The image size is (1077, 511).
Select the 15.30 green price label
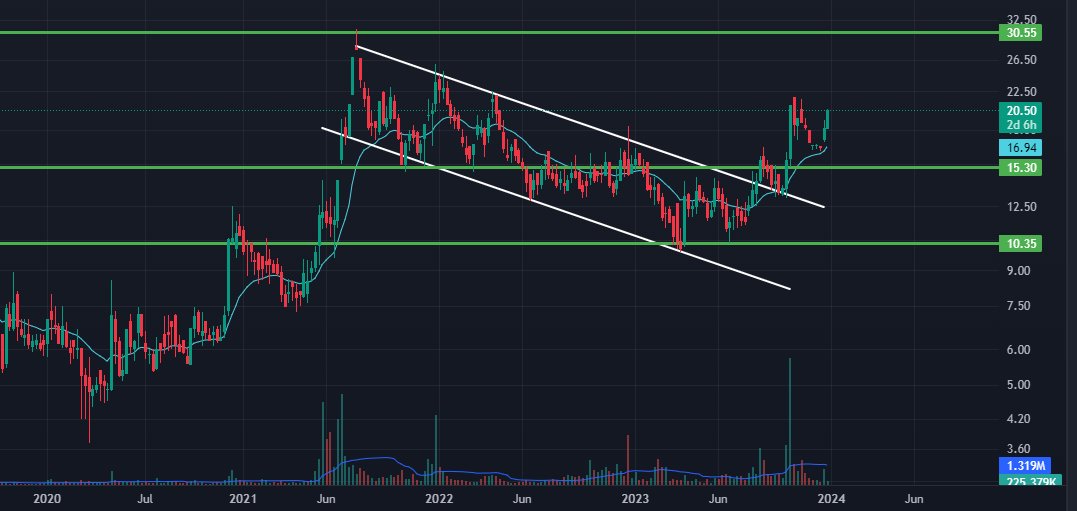[1020, 168]
